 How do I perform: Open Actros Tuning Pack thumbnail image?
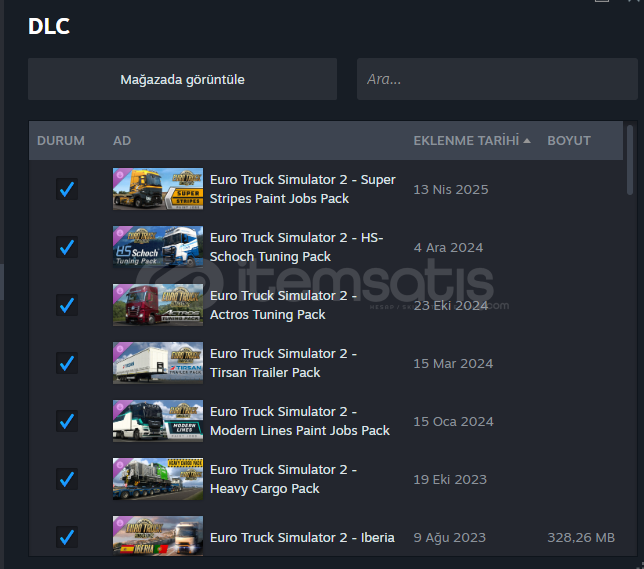pyautogui.click(x=158, y=305)
